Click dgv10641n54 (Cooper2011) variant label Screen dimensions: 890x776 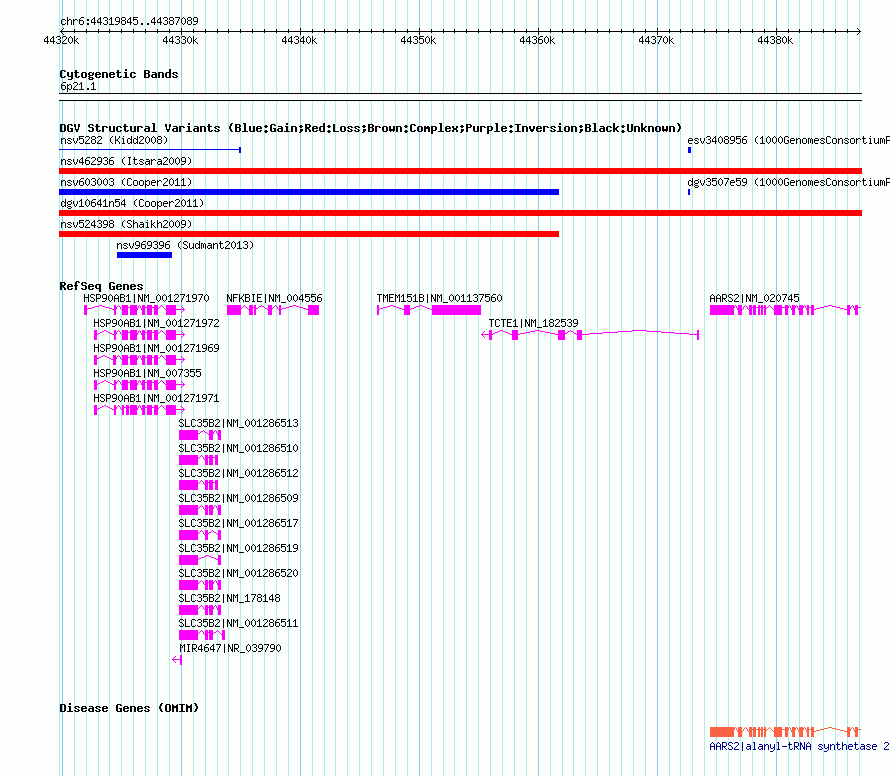(132, 203)
